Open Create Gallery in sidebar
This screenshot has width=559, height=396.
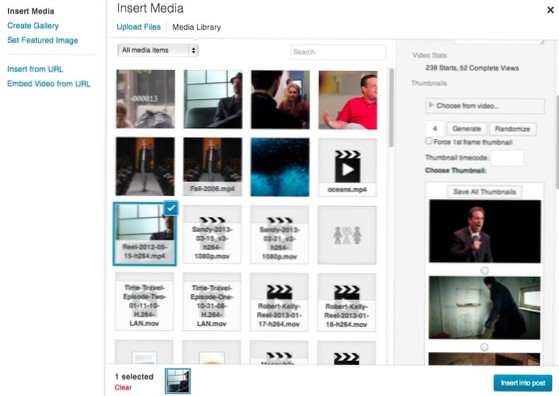click(x=33, y=26)
